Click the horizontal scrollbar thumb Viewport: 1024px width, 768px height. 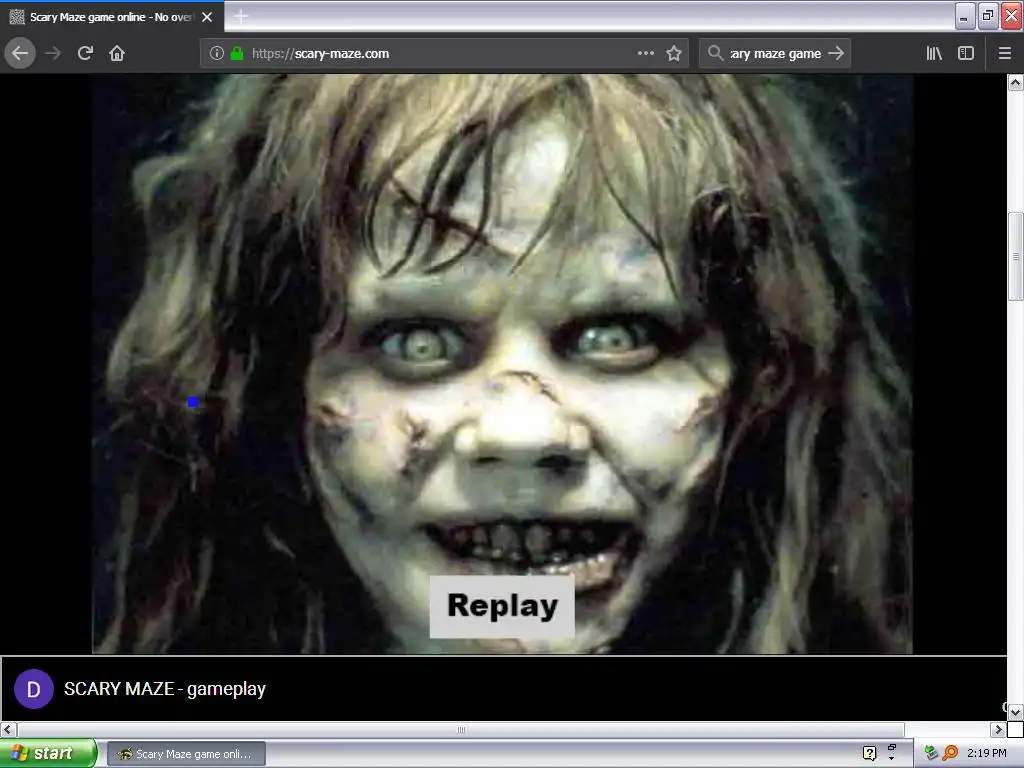(x=461, y=729)
